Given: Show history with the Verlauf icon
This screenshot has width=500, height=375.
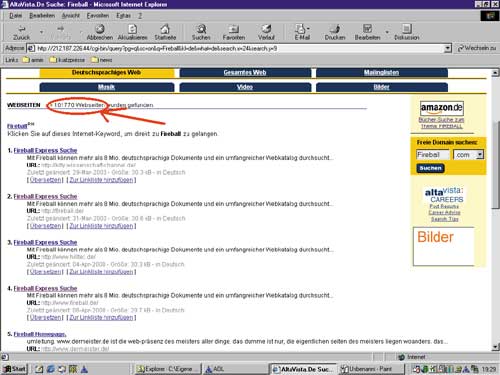Looking at the screenshot, I should (266, 32).
